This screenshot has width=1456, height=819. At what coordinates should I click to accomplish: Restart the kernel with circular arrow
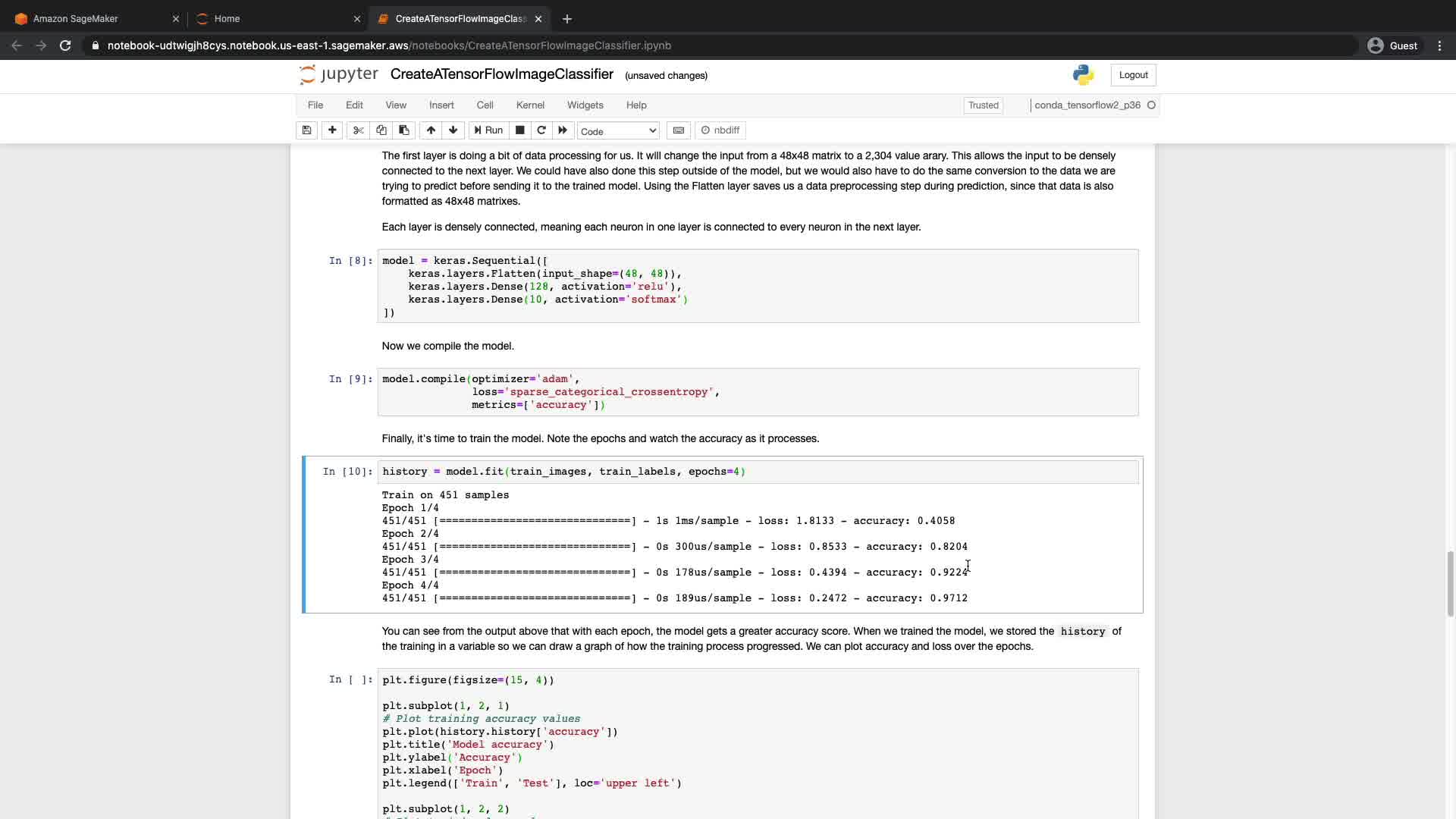coord(541,130)
